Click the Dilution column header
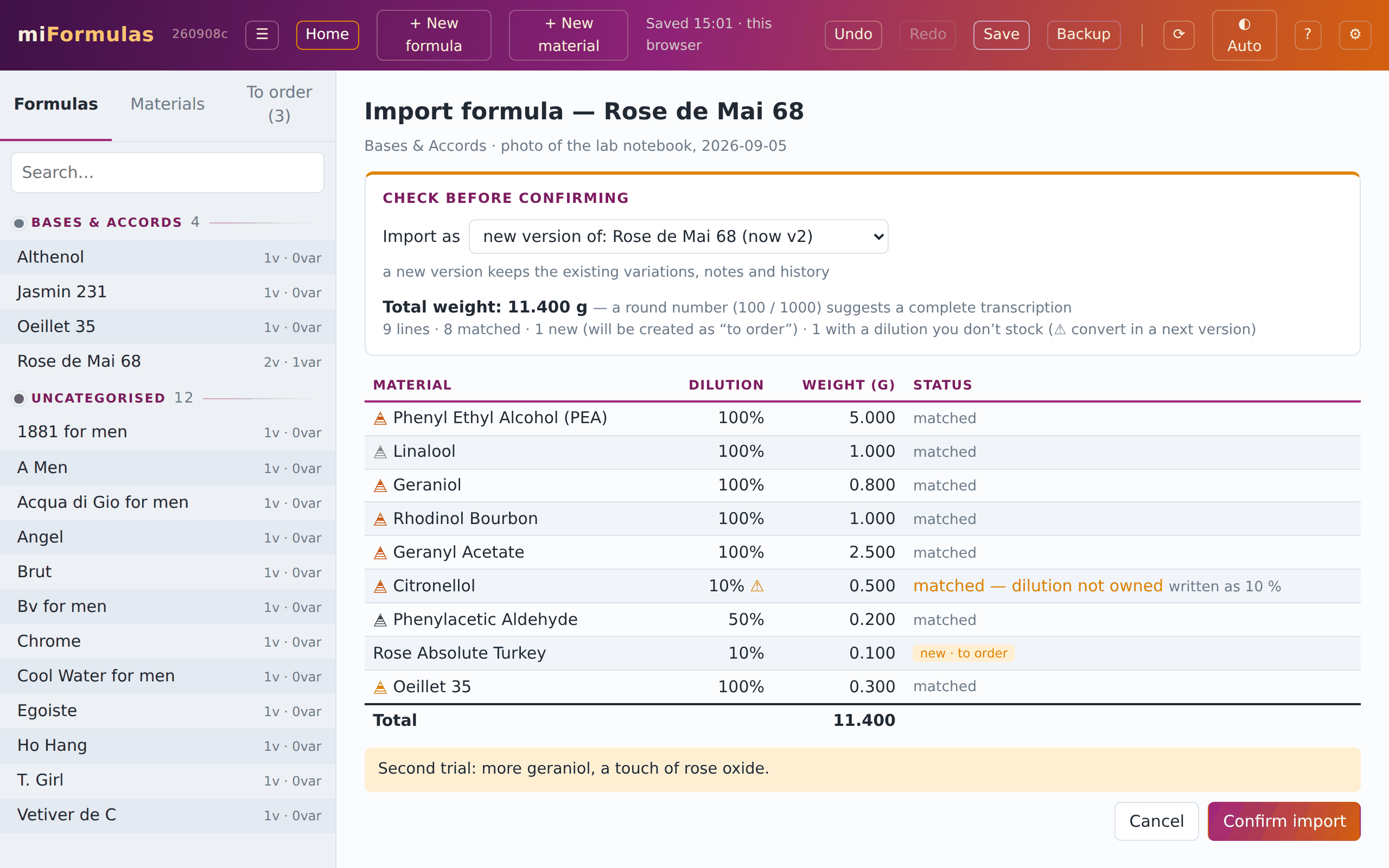Viewport: 1389px width, 868px height. point(726,385)
